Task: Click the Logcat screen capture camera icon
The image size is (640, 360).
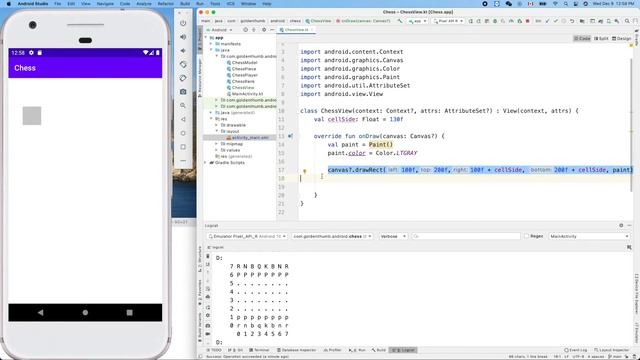Action: 208,326
